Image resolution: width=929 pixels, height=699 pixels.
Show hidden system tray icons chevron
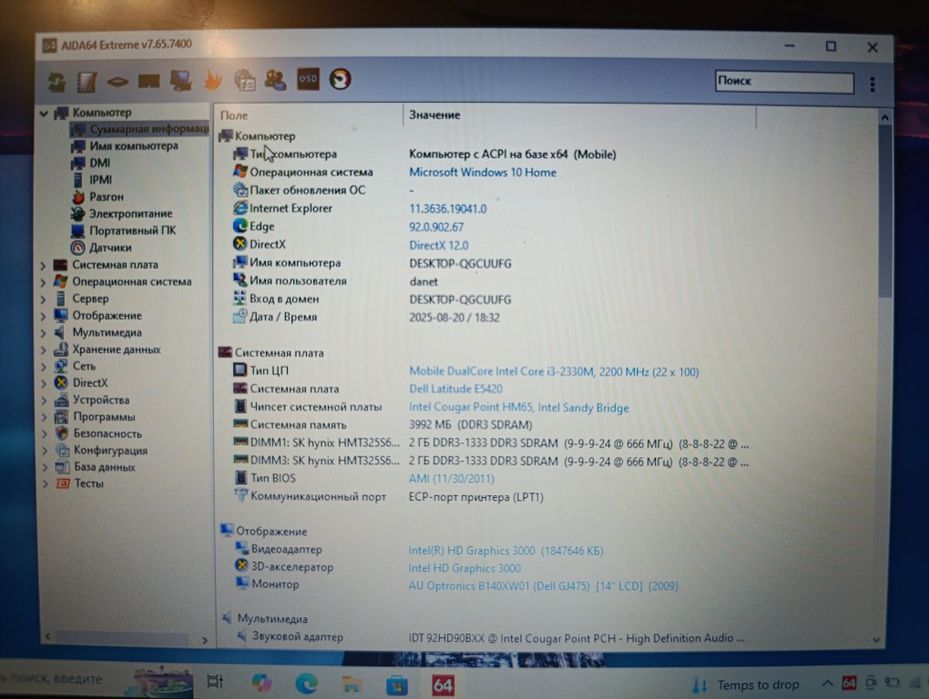pyautogui.click(x=827, y=684)
